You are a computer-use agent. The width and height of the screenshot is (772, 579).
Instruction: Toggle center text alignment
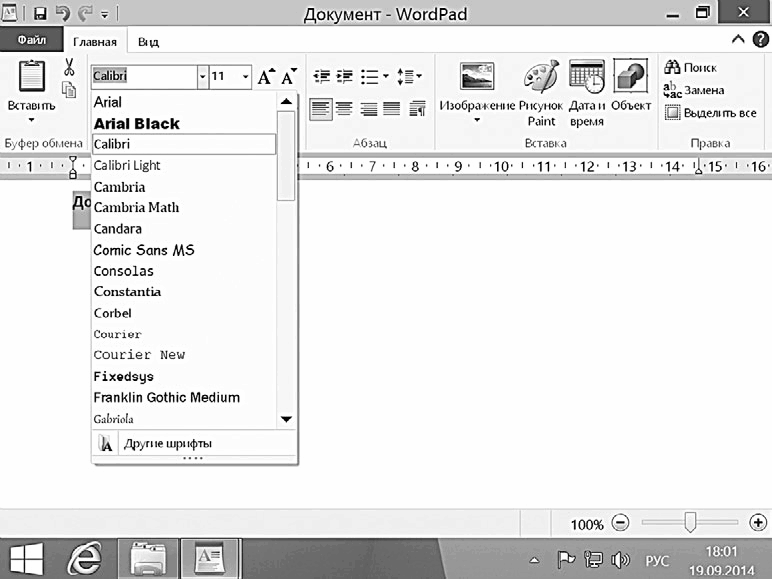(344, 108)
